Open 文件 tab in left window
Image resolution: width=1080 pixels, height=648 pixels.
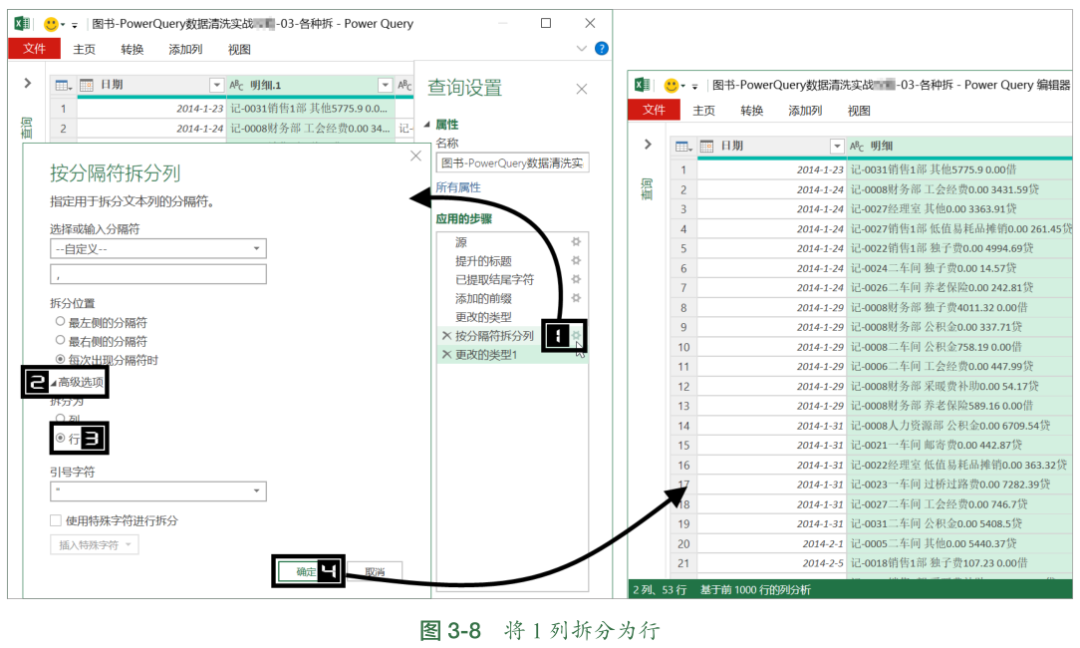click(34, 49)
